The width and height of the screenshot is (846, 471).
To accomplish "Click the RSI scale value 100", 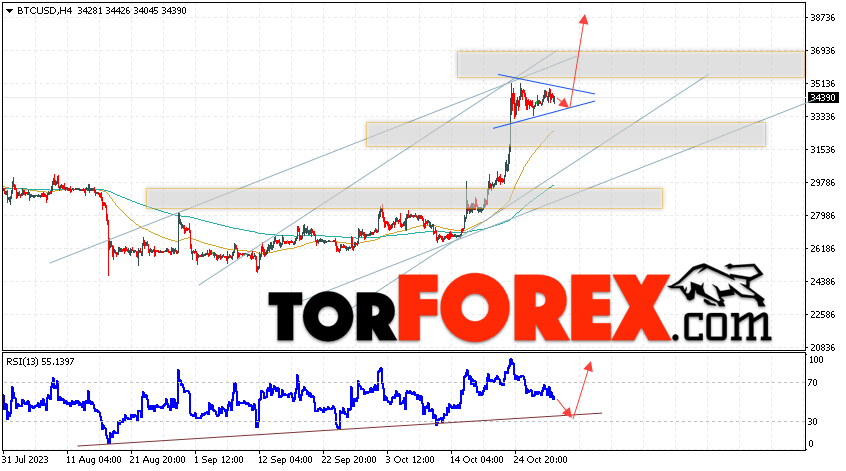I will coord(816,360).
